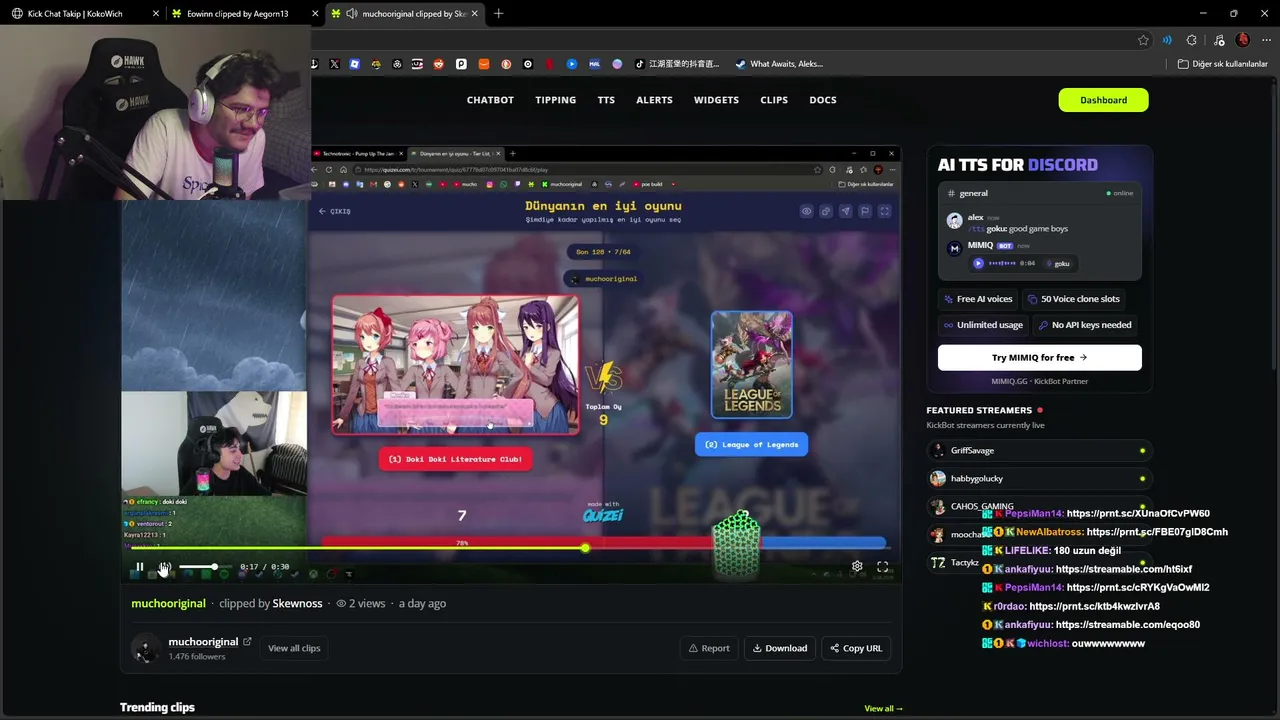
Task: Click NewAlbatross prnt.sc chat link
Action: pyautogui.click(x=1157, y=532)
